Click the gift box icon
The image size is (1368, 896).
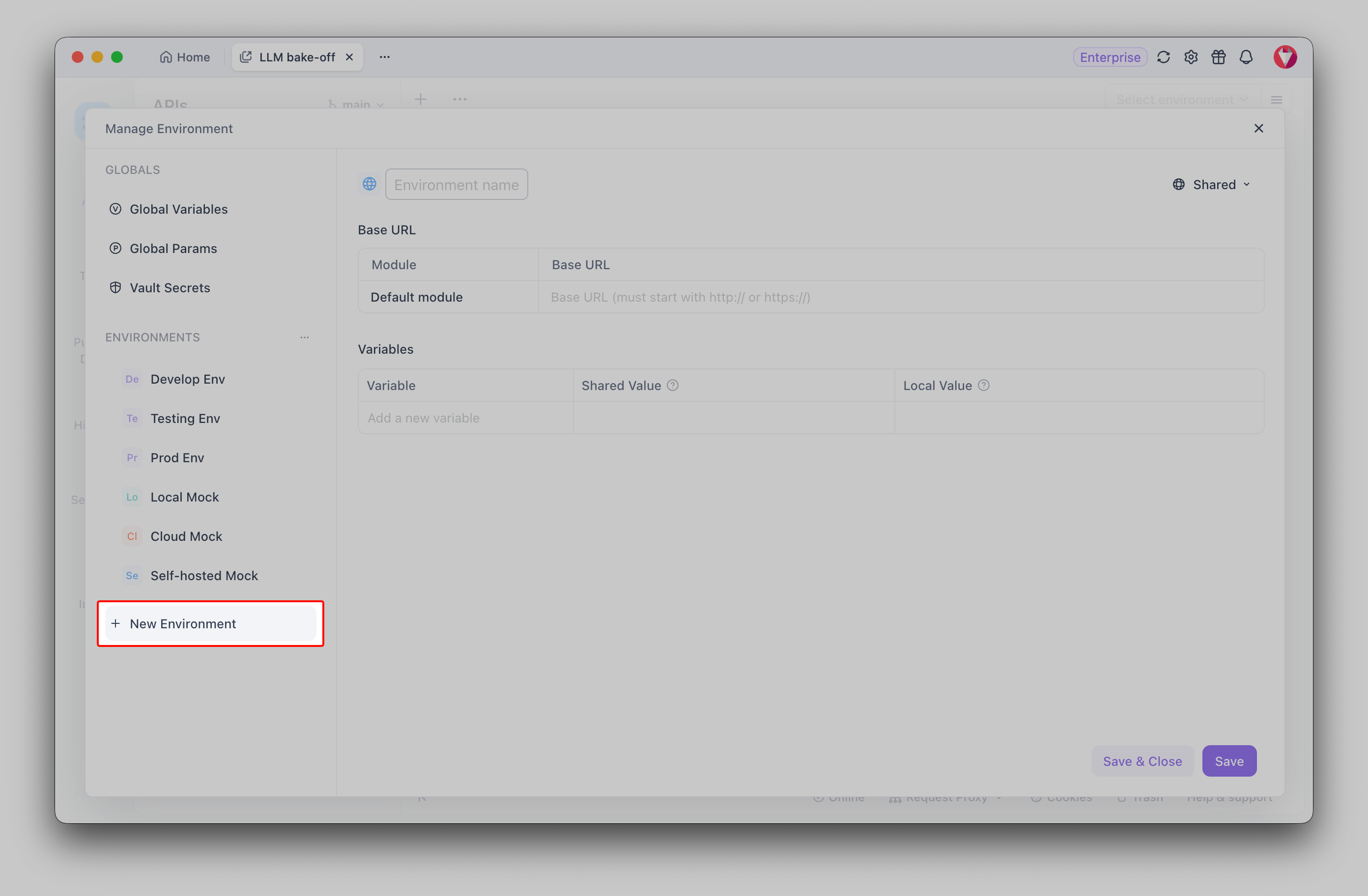pyautogui.click(x=1218, y=57)
